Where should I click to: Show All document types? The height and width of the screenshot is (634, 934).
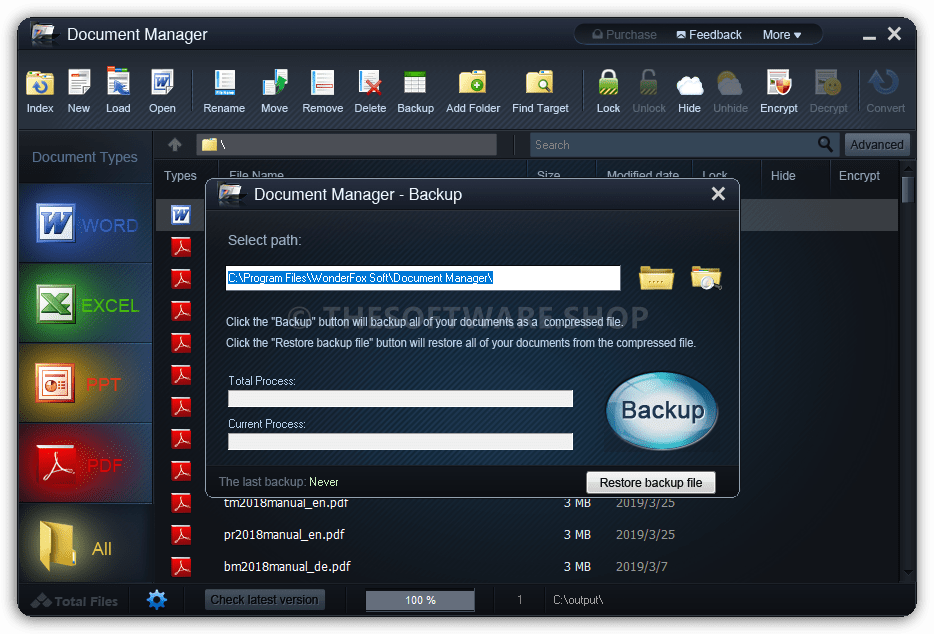pyautogui.click(x=86, y=544)
